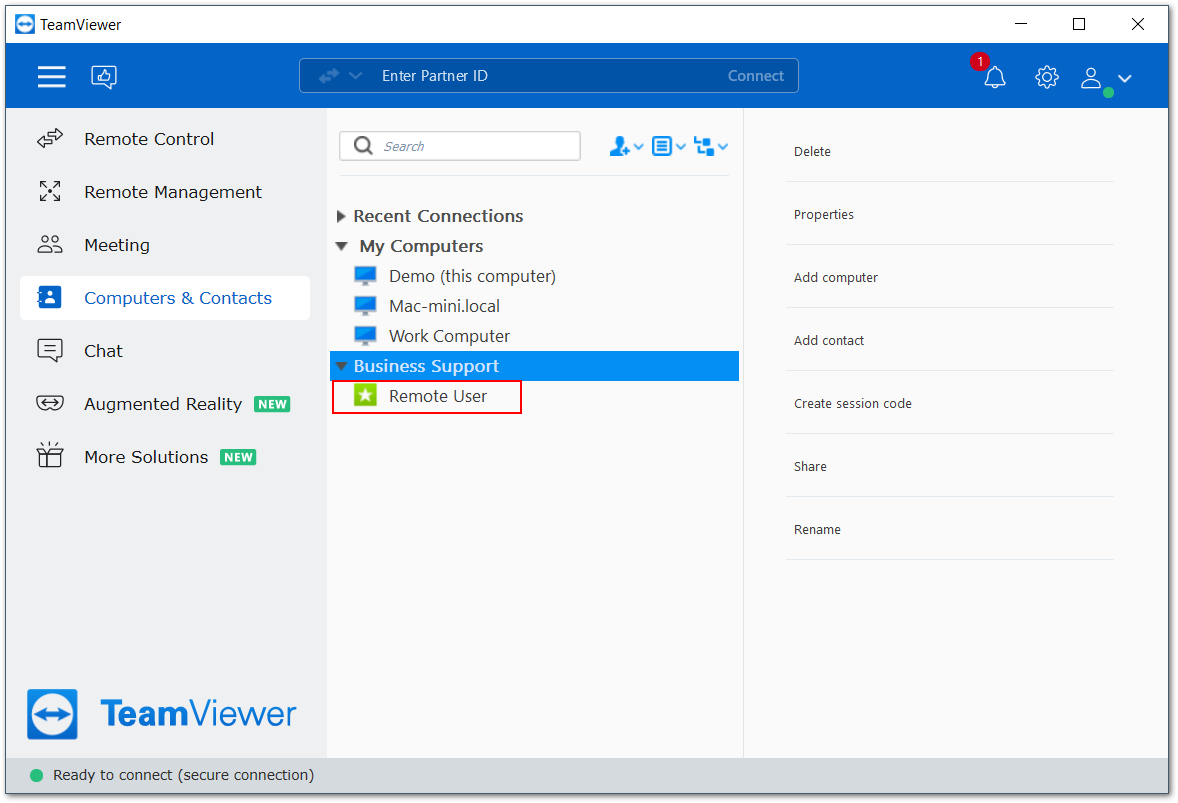Click the feedback thumbs-up icon
Image resolution: width=1178 pixels, height=803 pixels.
[x=104, y=77]
